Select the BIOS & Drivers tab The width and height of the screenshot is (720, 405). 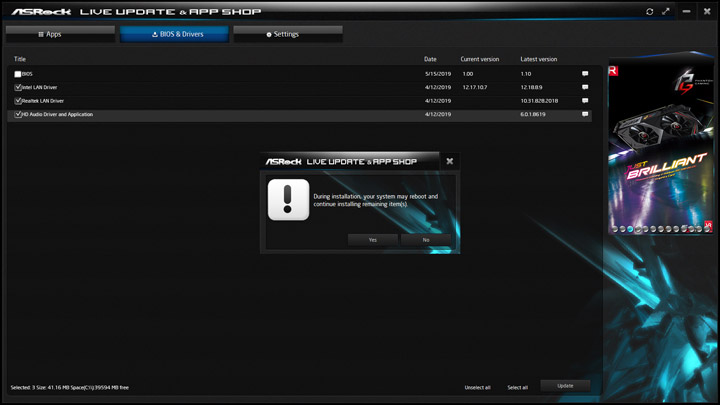pyautogui.click(x=174, y=34)
